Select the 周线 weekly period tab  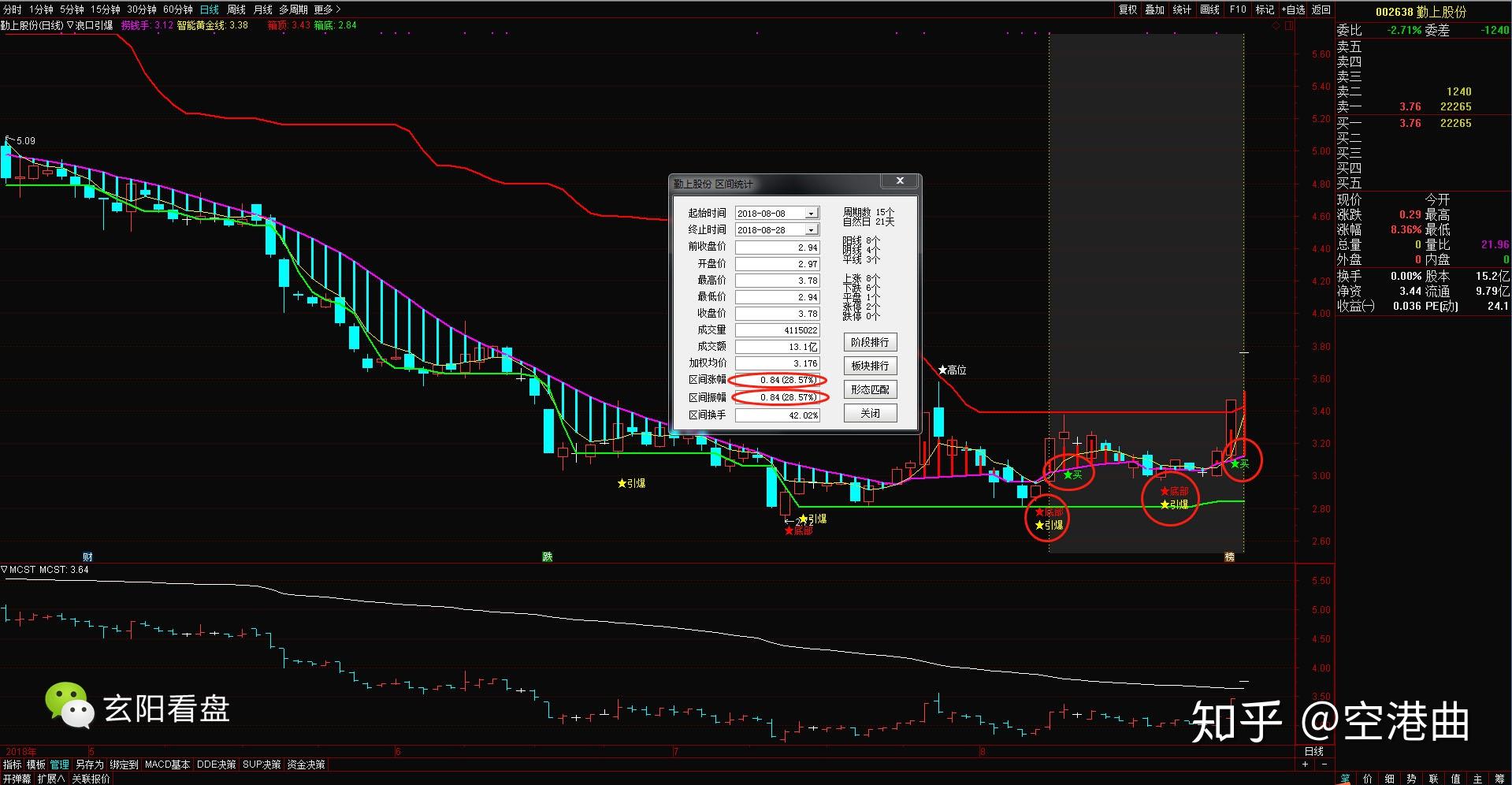(x=236, y=9)
